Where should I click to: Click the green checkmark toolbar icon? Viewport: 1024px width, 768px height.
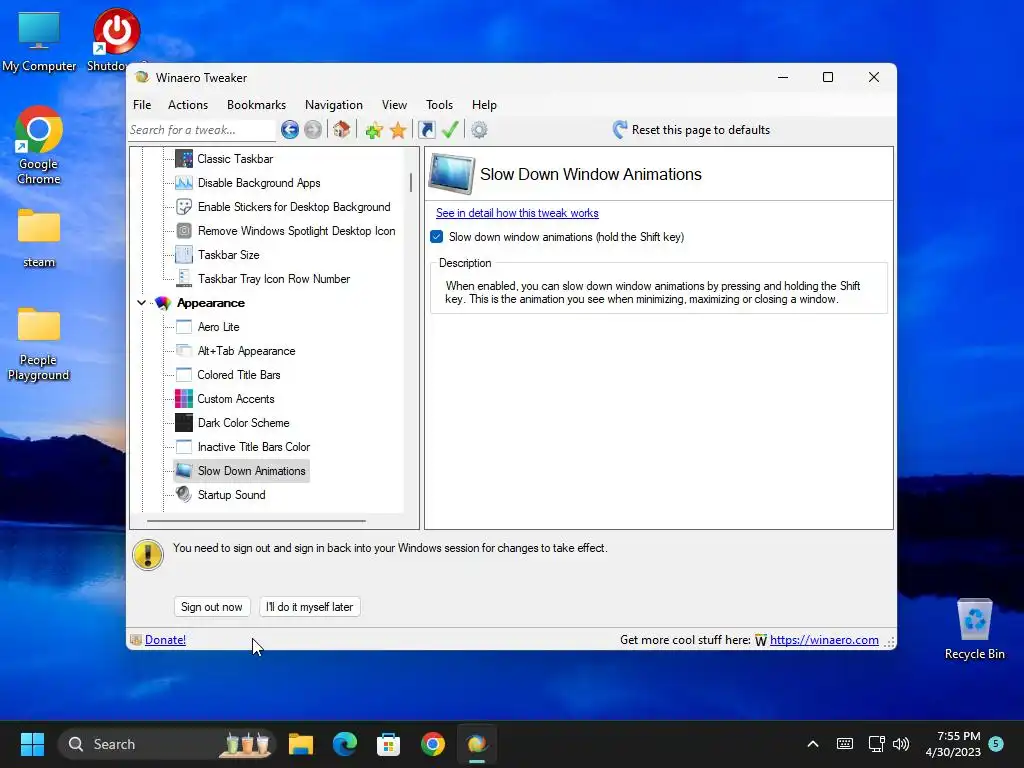click(x=450, y=129)
